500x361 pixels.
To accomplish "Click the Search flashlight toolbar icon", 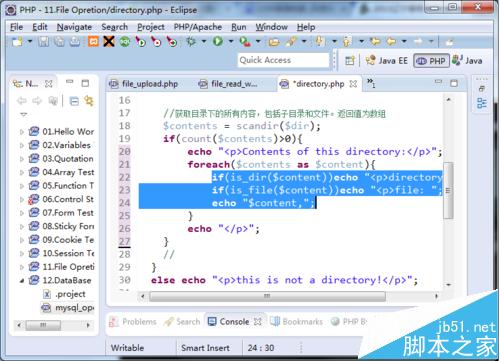I will pos(291,42).
